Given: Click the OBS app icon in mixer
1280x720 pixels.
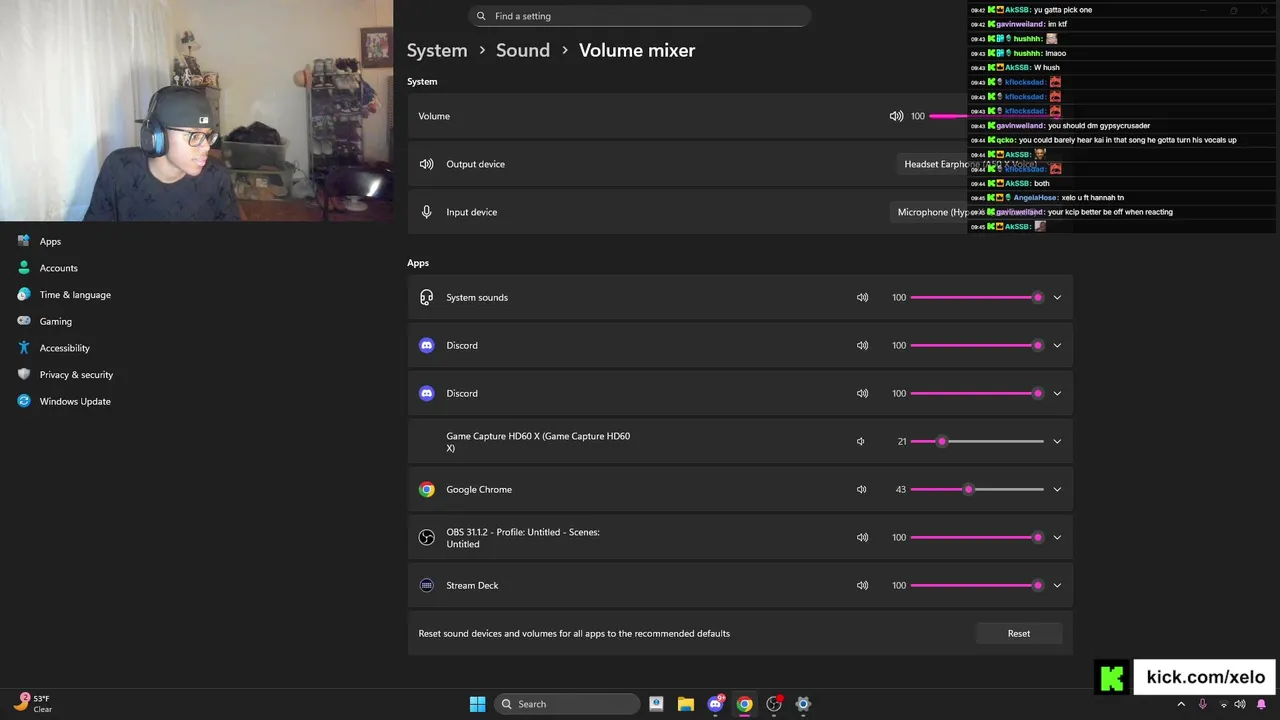Looking at the screenshot, I should point(427,537).
